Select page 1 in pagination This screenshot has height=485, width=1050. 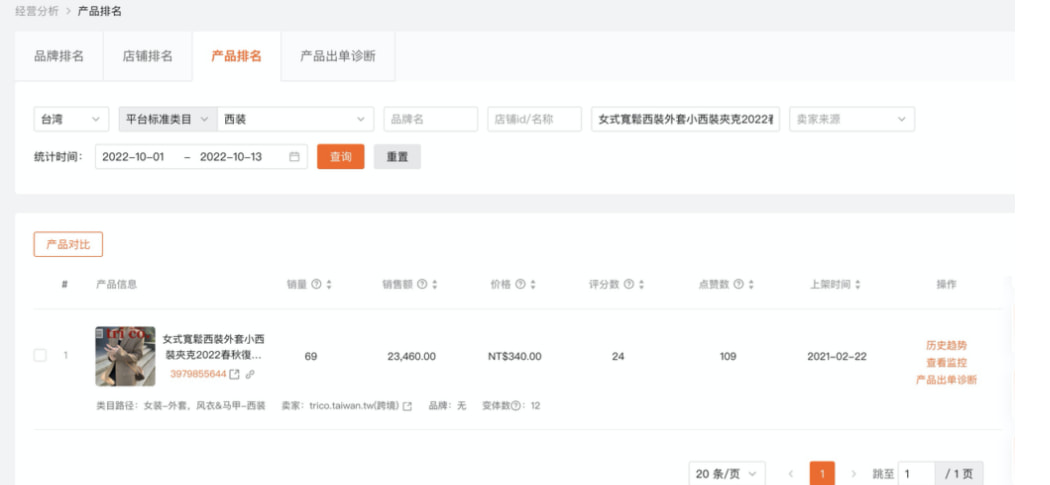pyautogui.click(x=822, y=474)
